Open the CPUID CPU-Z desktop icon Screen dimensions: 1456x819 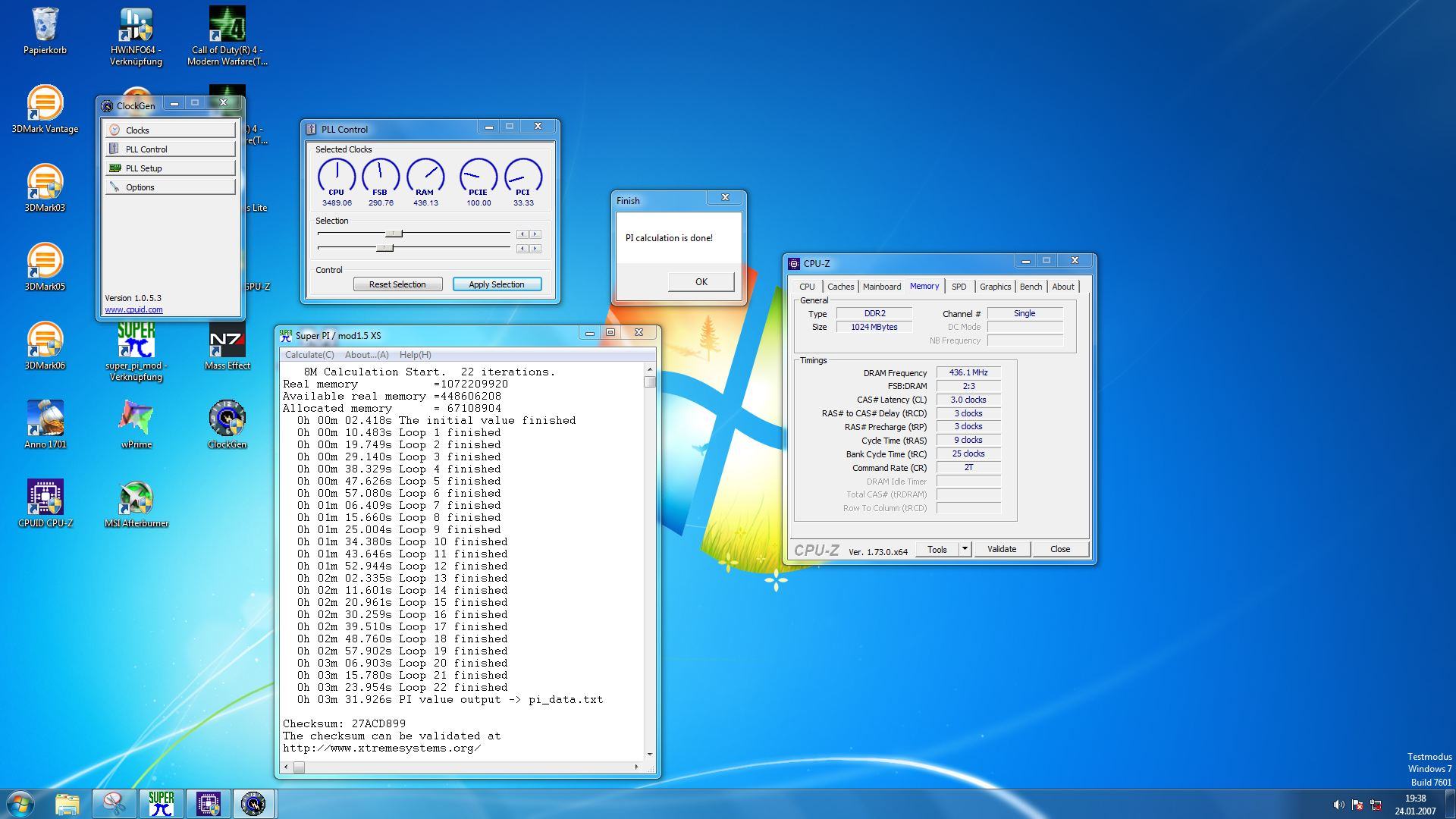(x=45, y=498)
